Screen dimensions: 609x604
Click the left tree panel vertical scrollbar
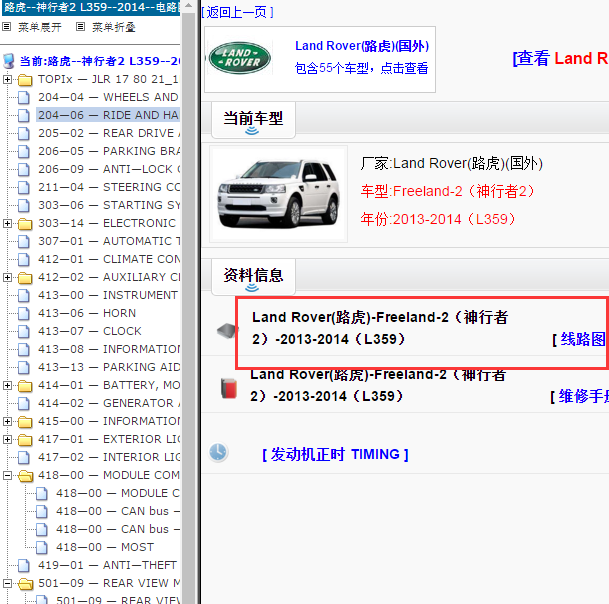coord(188,307)
